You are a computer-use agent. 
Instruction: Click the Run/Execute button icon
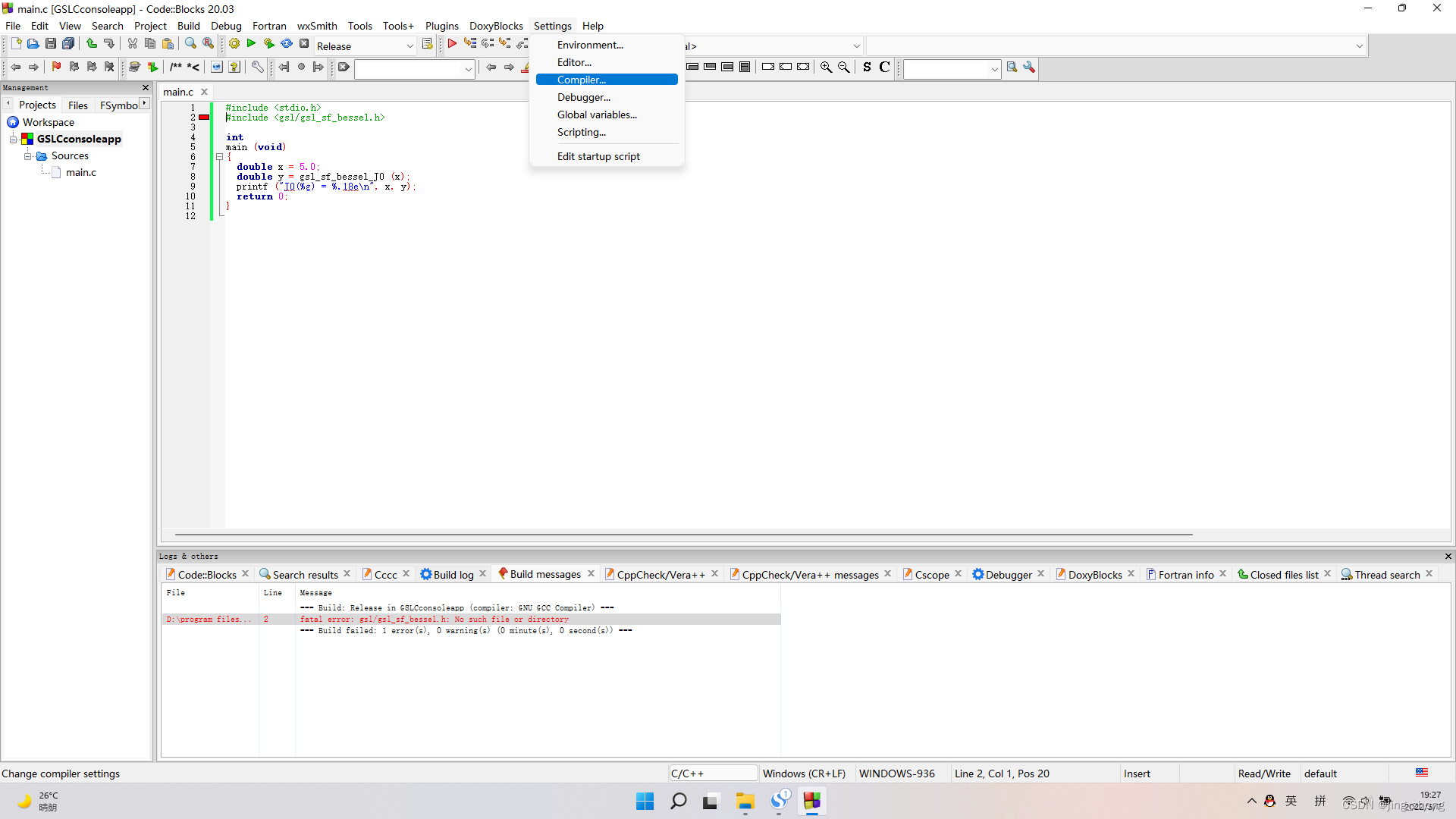(250, 45)
